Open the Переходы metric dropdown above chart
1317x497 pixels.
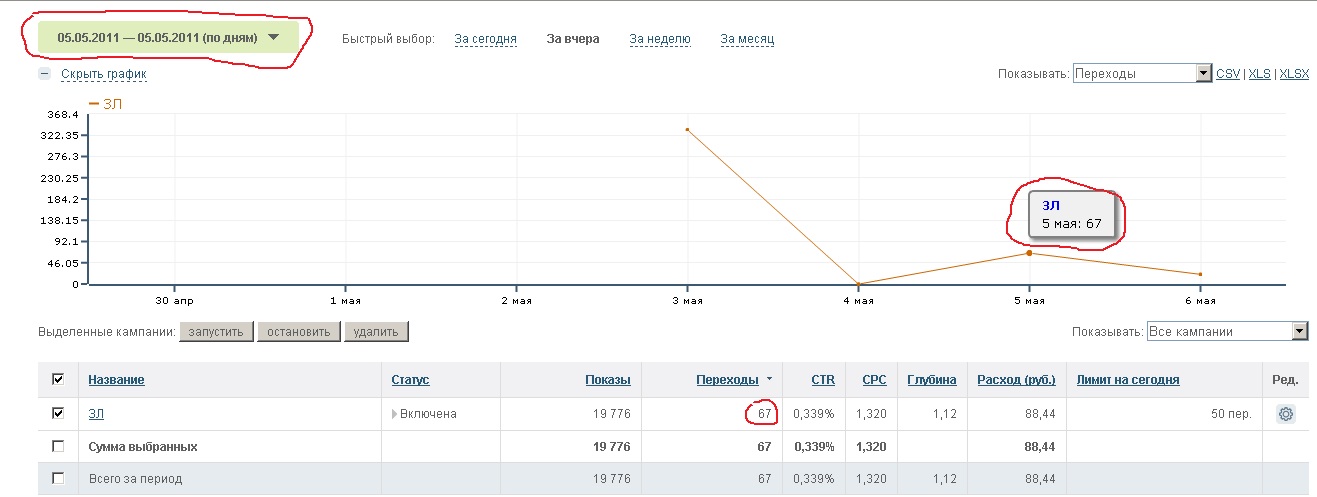pos(1142,73)
